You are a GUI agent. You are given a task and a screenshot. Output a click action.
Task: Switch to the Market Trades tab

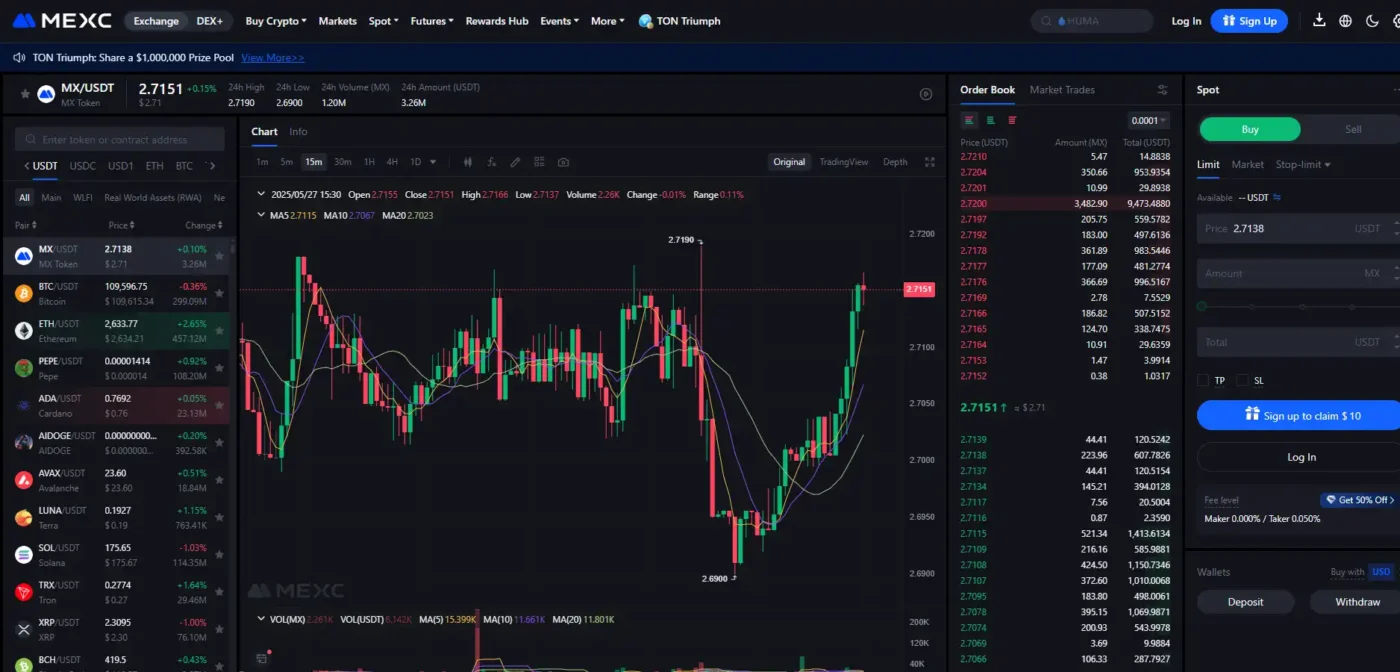(x=1062, y=90)
